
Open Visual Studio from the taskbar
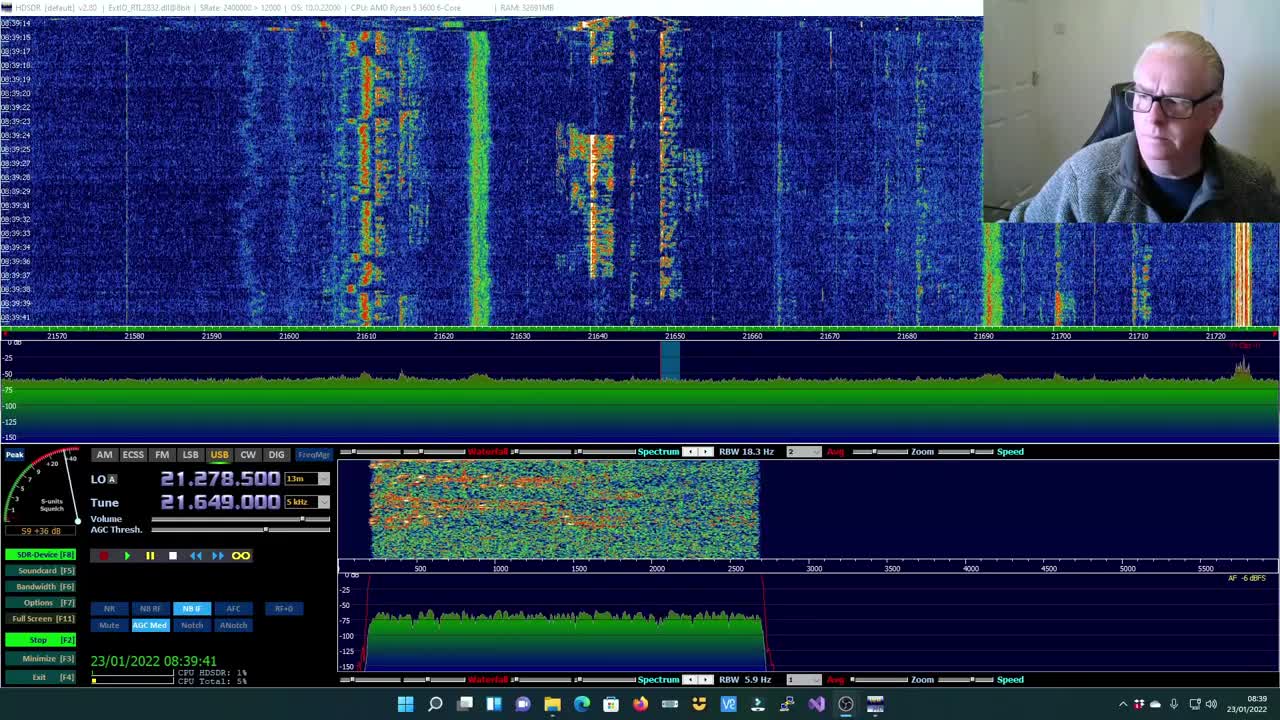click(817, 704)
